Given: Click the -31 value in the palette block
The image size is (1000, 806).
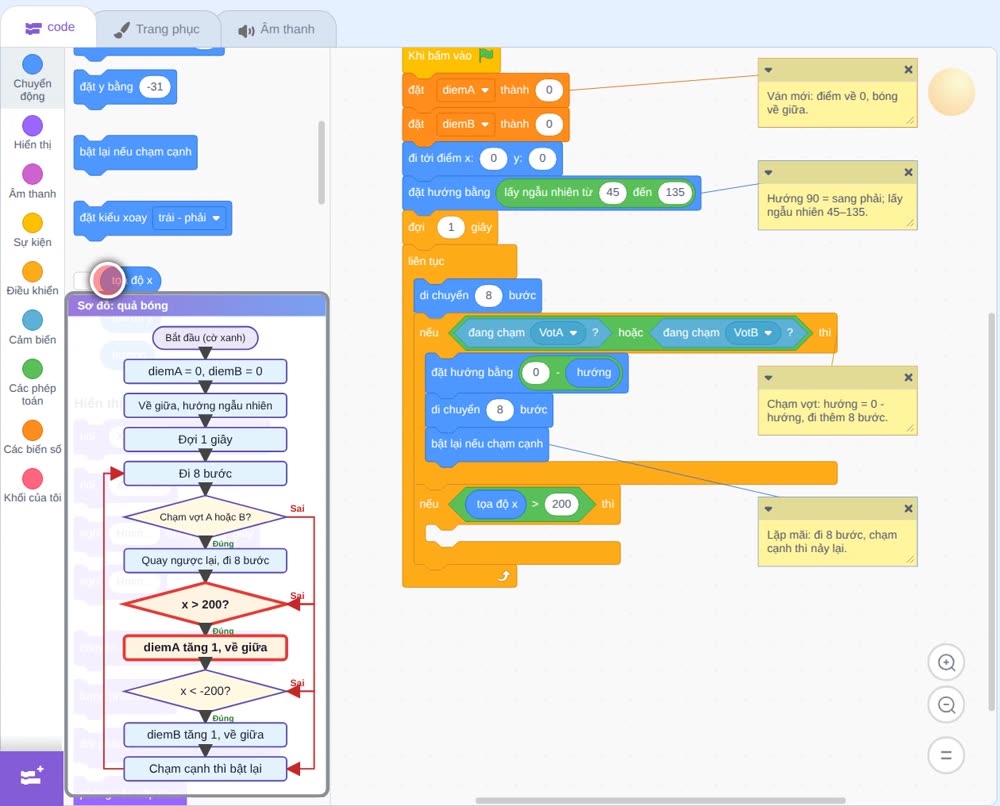Looking at the screenshot, I should coord(155,87).
